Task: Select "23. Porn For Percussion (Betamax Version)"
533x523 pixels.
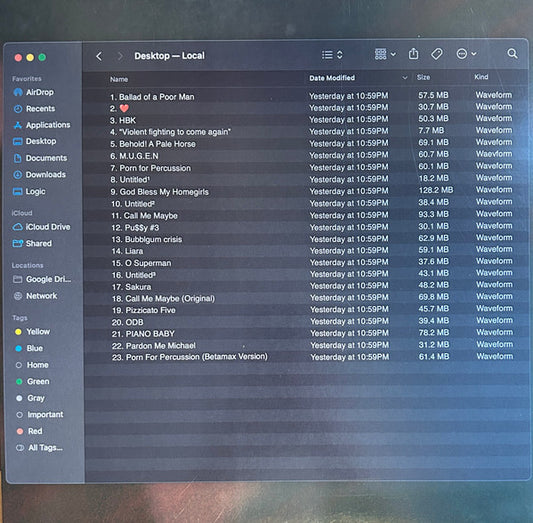Action: [x=190, y=357]
